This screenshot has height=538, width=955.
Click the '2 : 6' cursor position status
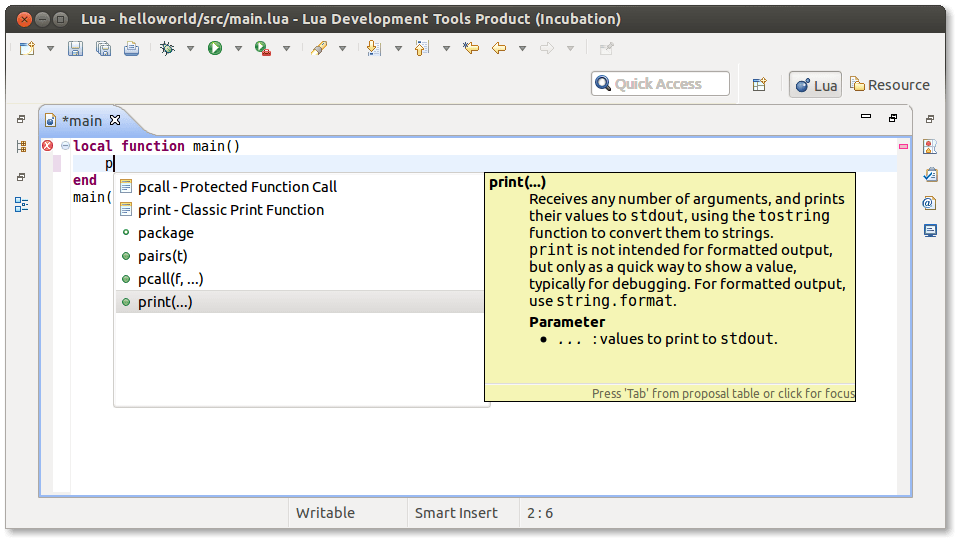[540, 513]
